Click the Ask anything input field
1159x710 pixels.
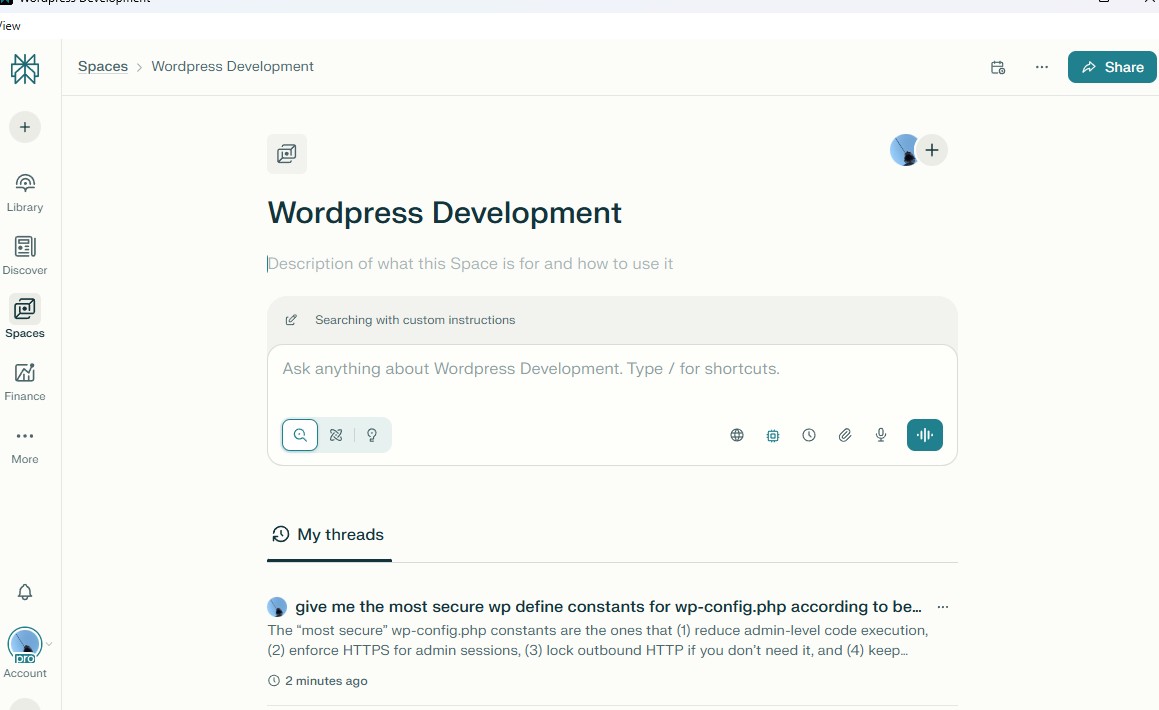[611, 369]
